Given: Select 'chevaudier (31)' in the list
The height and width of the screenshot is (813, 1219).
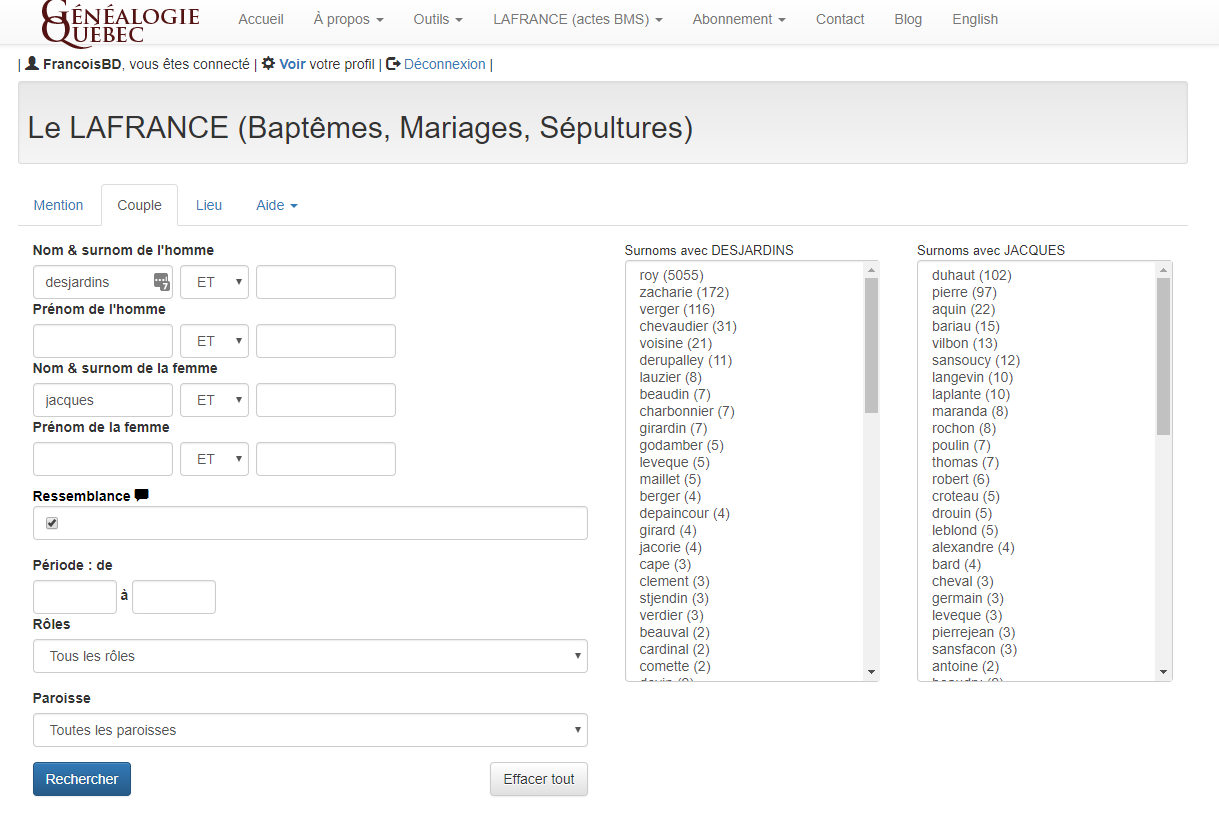Looking at the screenshot, I should [x=688, y=326].
